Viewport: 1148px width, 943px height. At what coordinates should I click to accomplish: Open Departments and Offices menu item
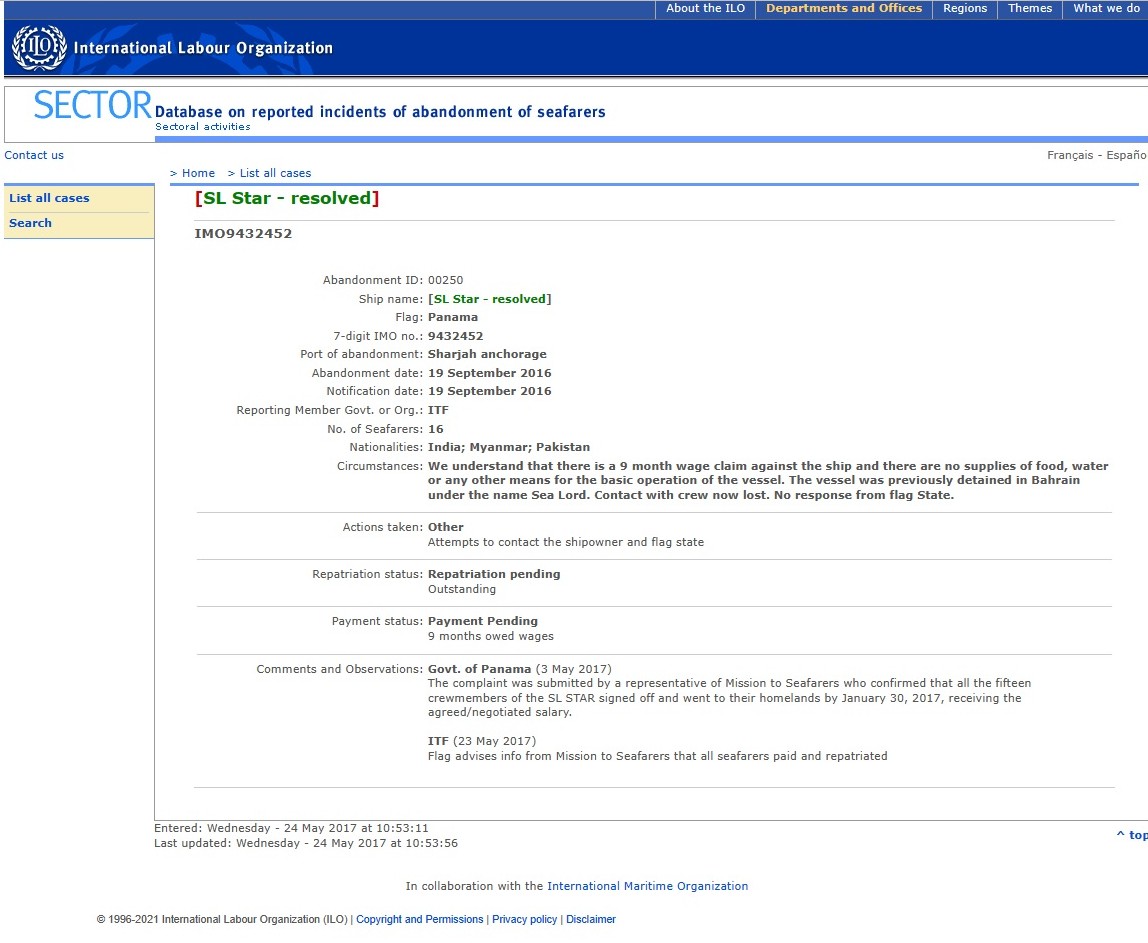tap(843, 9)
